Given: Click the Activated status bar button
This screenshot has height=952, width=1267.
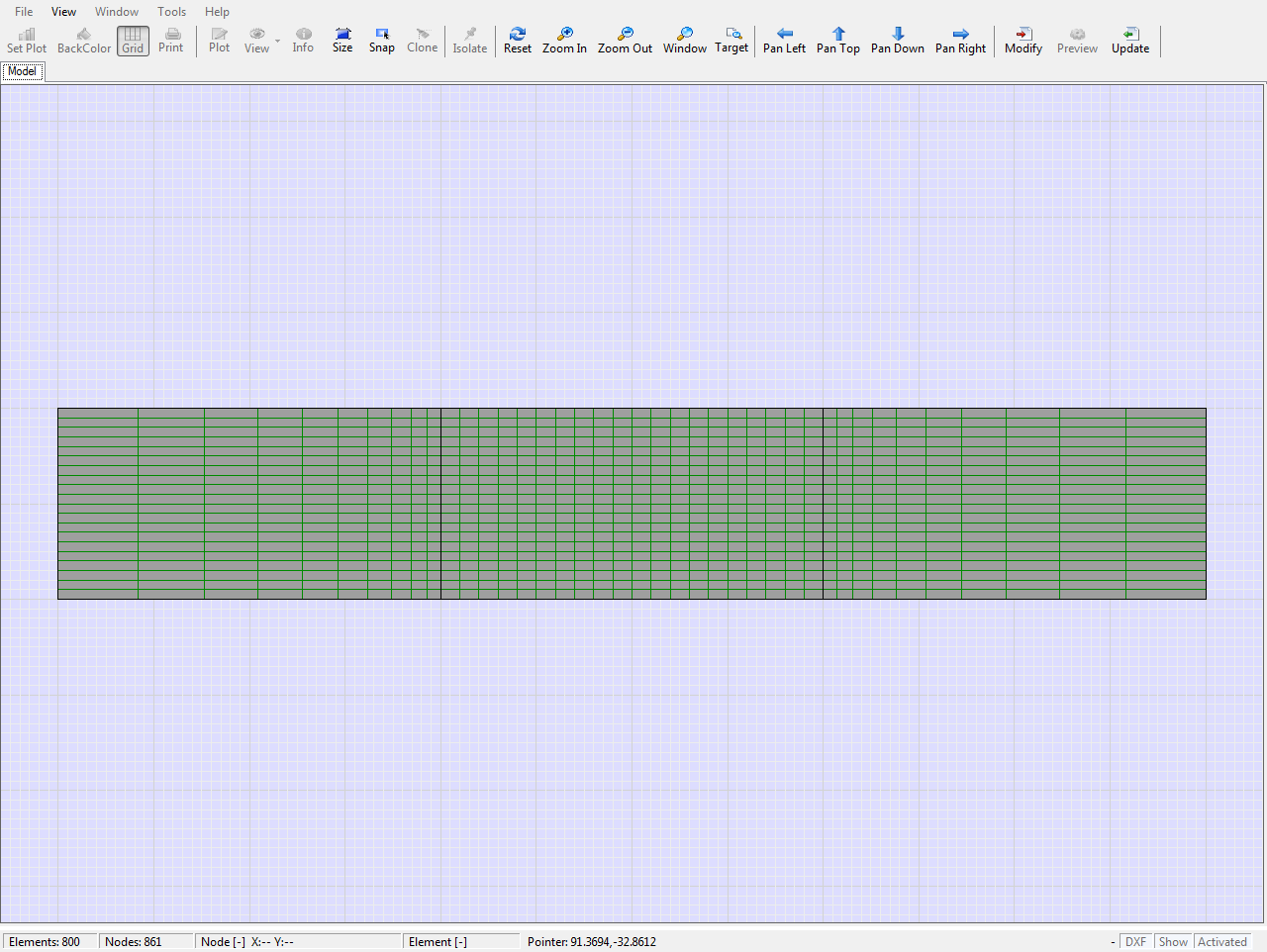Looking at the screenshot, I should click(x=1222, y=942).
